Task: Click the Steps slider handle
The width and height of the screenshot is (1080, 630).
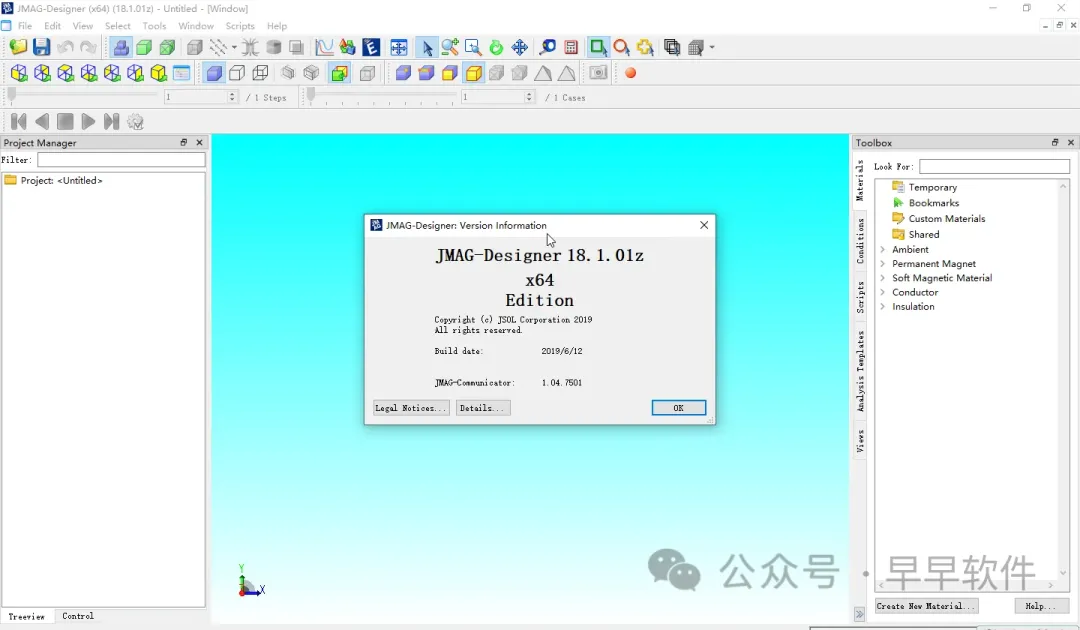Action: tap(12, 96)
